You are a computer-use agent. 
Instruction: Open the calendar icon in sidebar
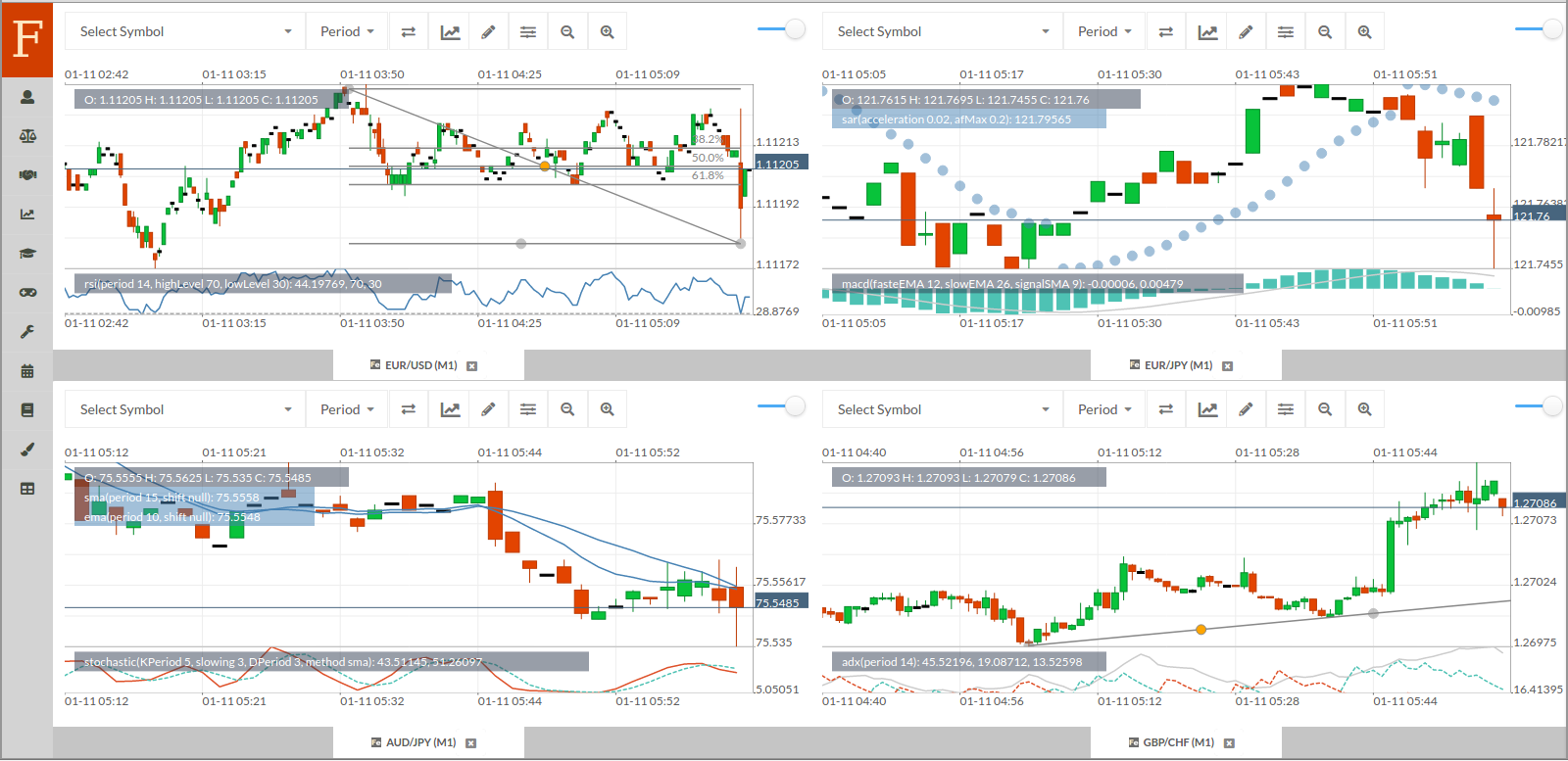click(x=27, y=371)
